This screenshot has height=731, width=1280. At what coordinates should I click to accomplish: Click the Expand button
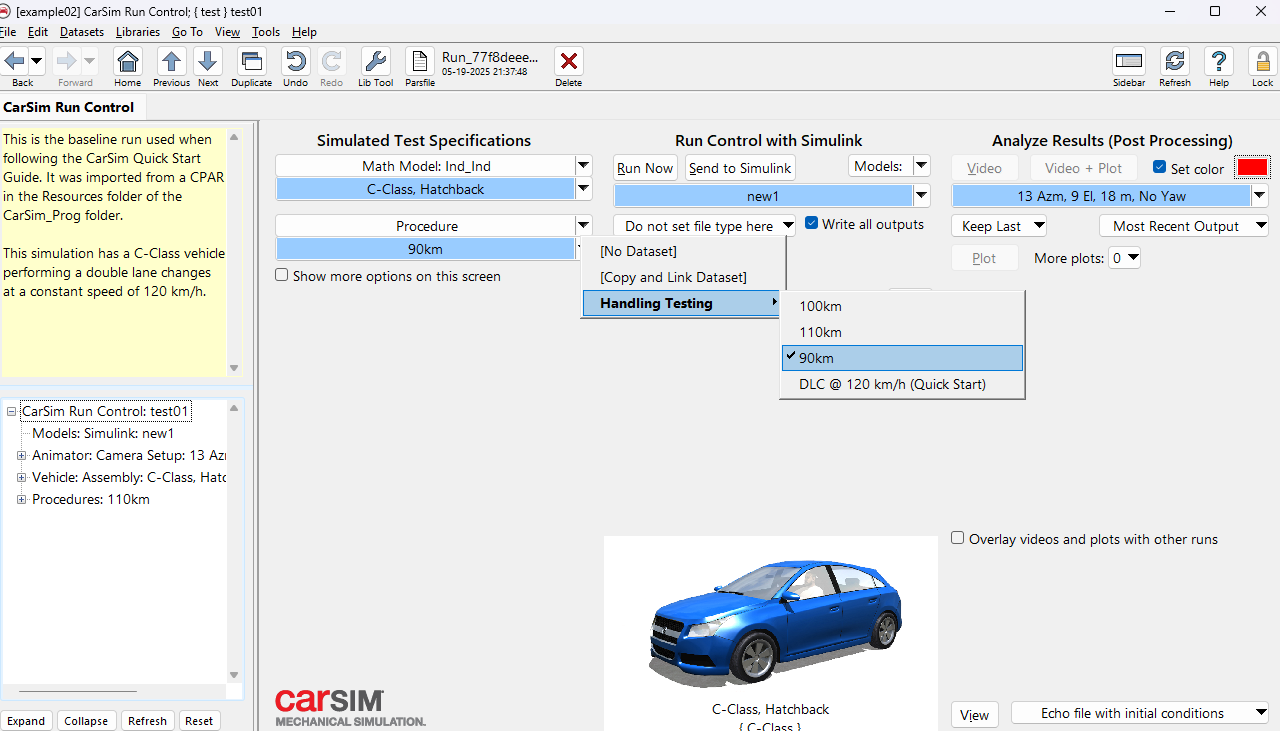[x=26, y=721]
